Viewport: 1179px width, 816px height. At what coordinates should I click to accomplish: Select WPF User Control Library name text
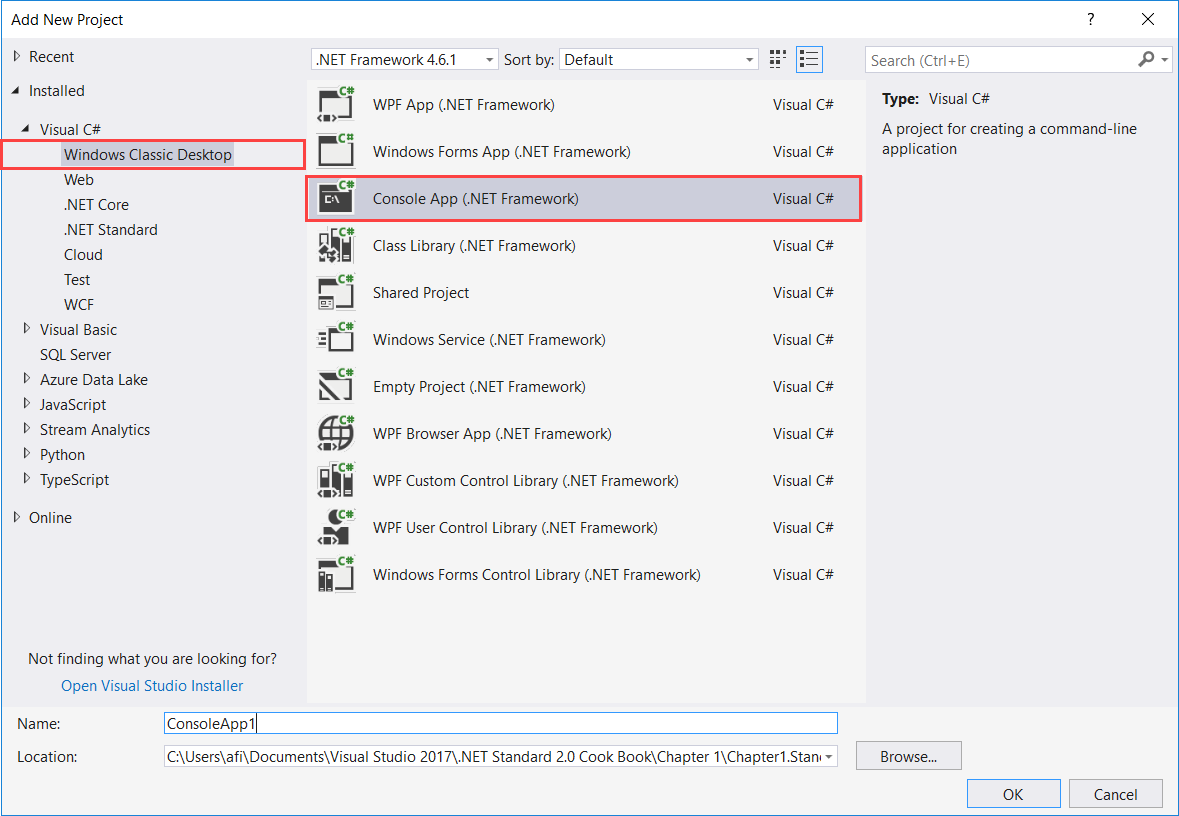(x=515, y=528)
